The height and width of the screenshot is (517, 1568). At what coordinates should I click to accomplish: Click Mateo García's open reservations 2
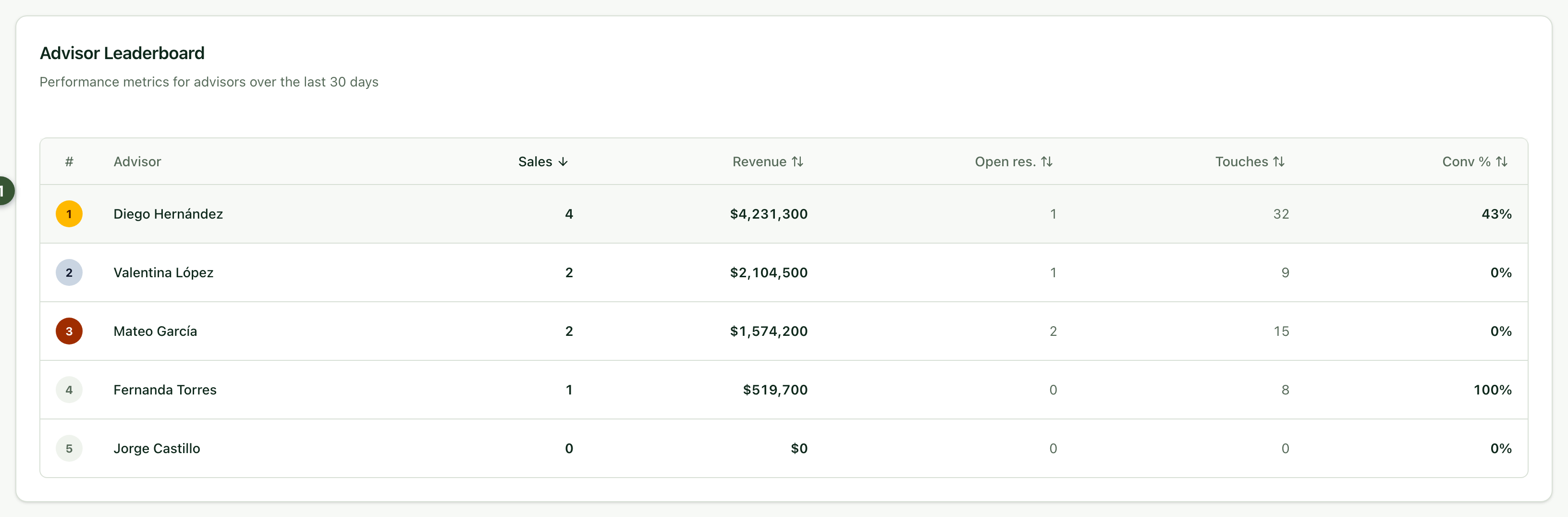pos(1053,331)
